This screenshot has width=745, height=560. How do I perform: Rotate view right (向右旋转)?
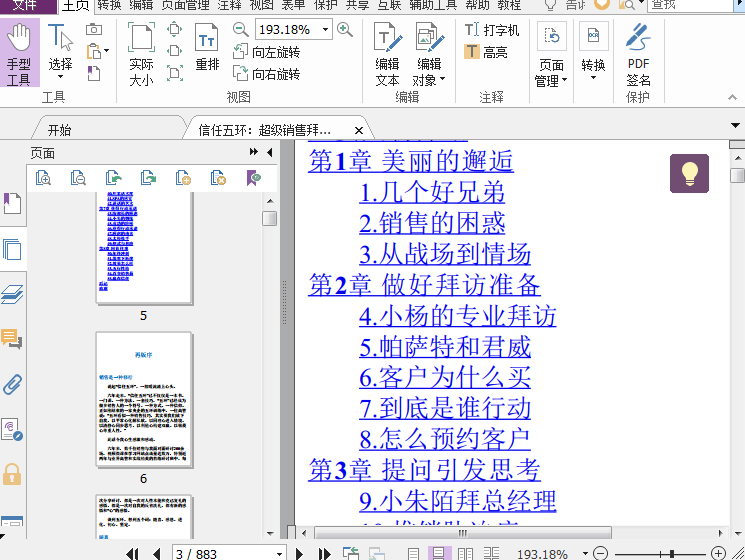click(267, 74)
